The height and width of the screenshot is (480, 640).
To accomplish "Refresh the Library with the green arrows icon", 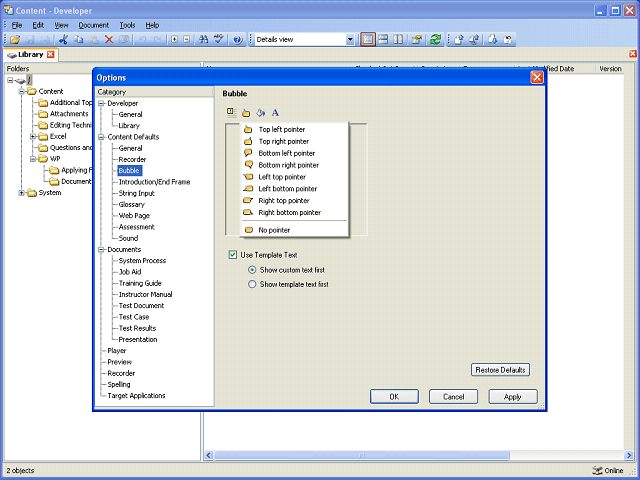I will (x=435, y=39).
